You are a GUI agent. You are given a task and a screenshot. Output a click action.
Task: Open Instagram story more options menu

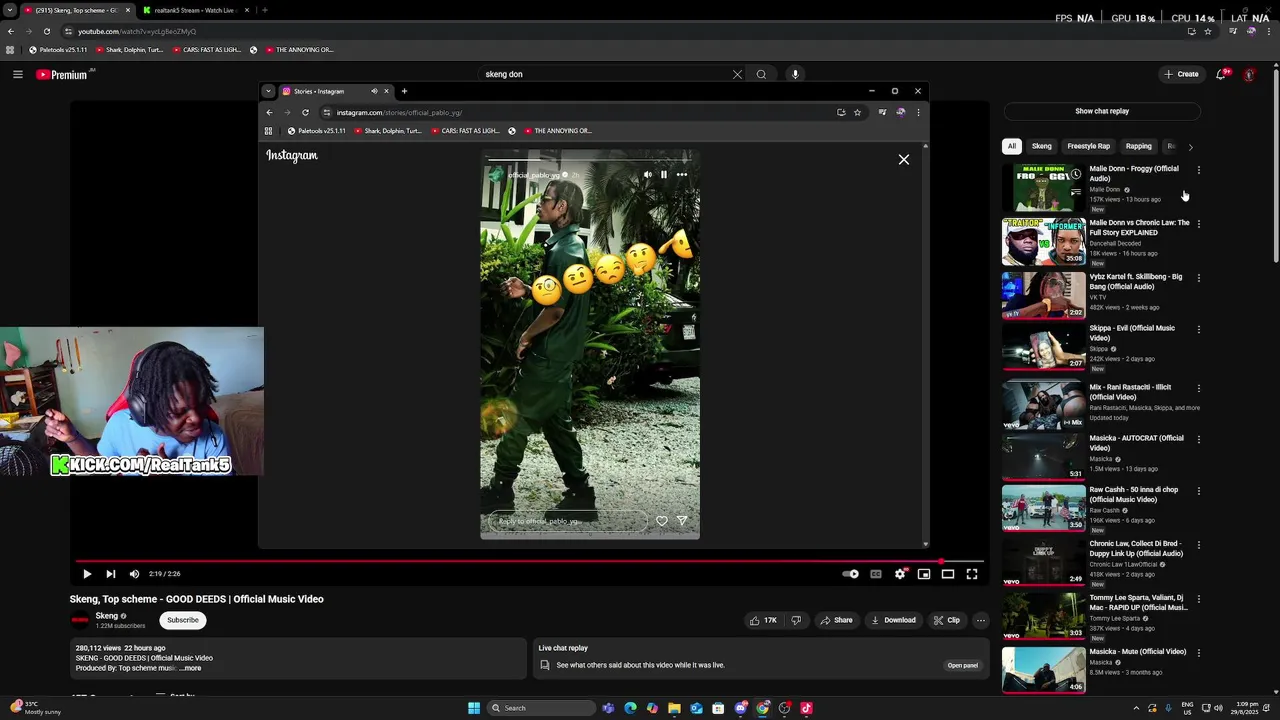click(x=682, y=175)
